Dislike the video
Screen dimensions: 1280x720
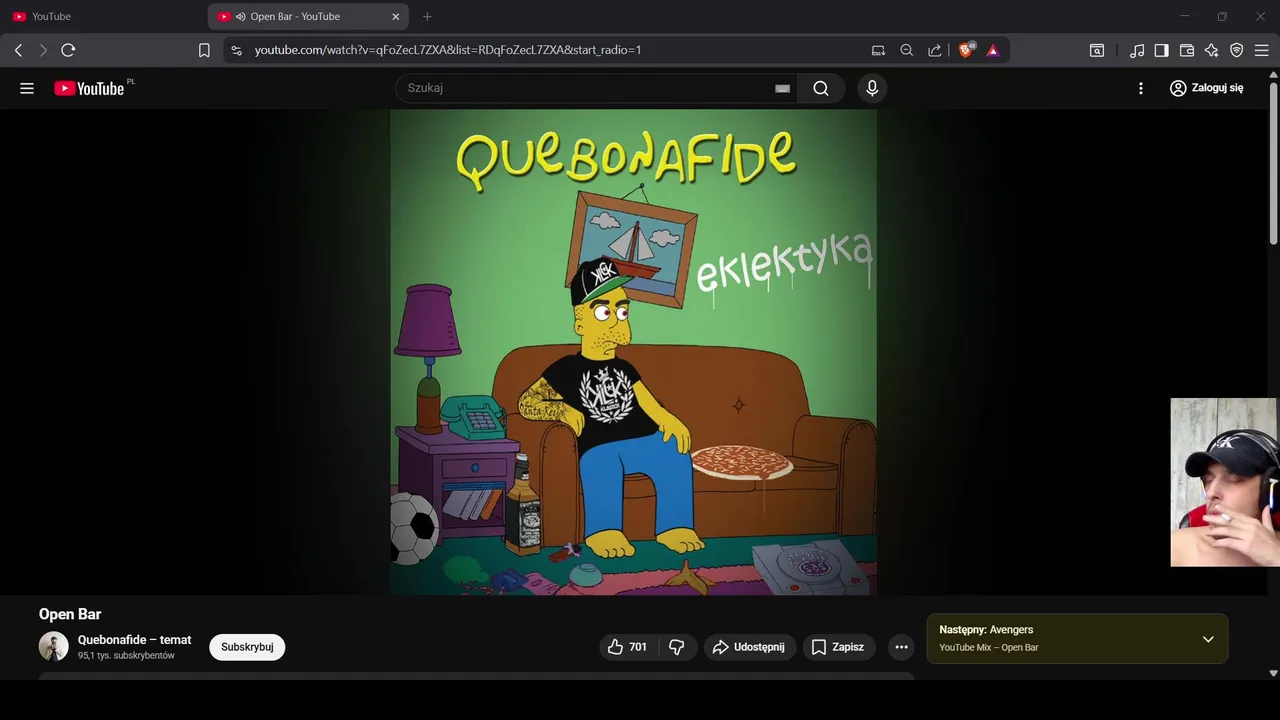click(677, 647)
